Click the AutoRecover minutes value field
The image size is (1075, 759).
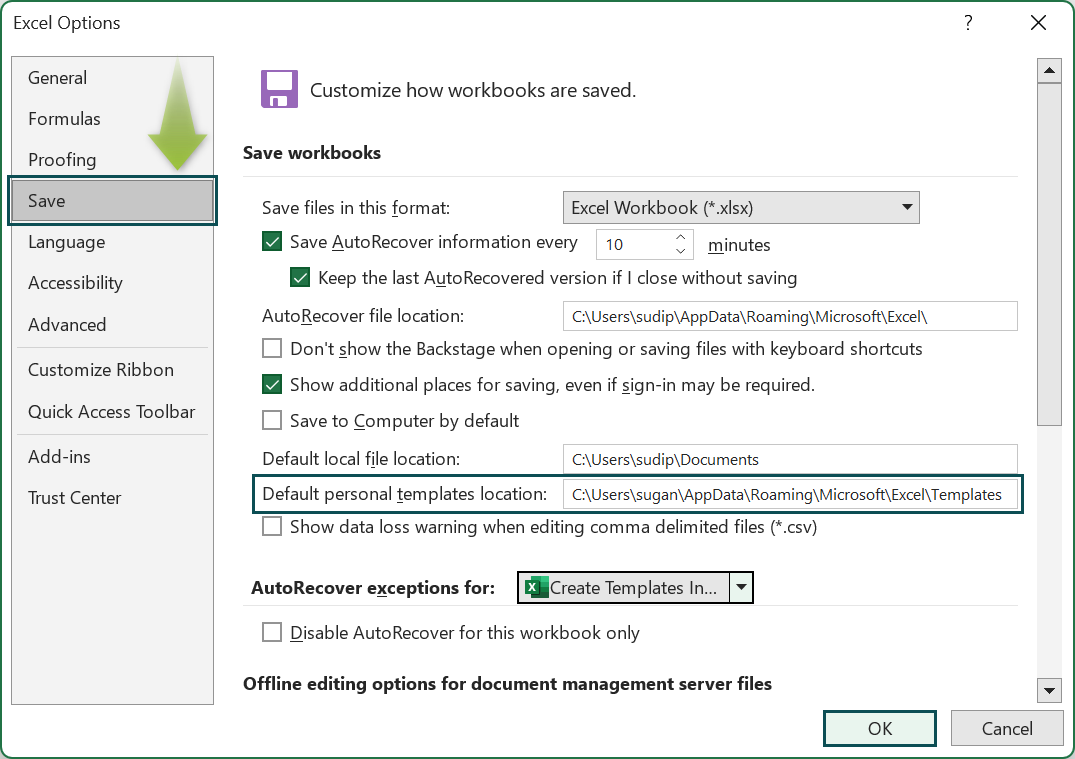[x=634, y=245]
